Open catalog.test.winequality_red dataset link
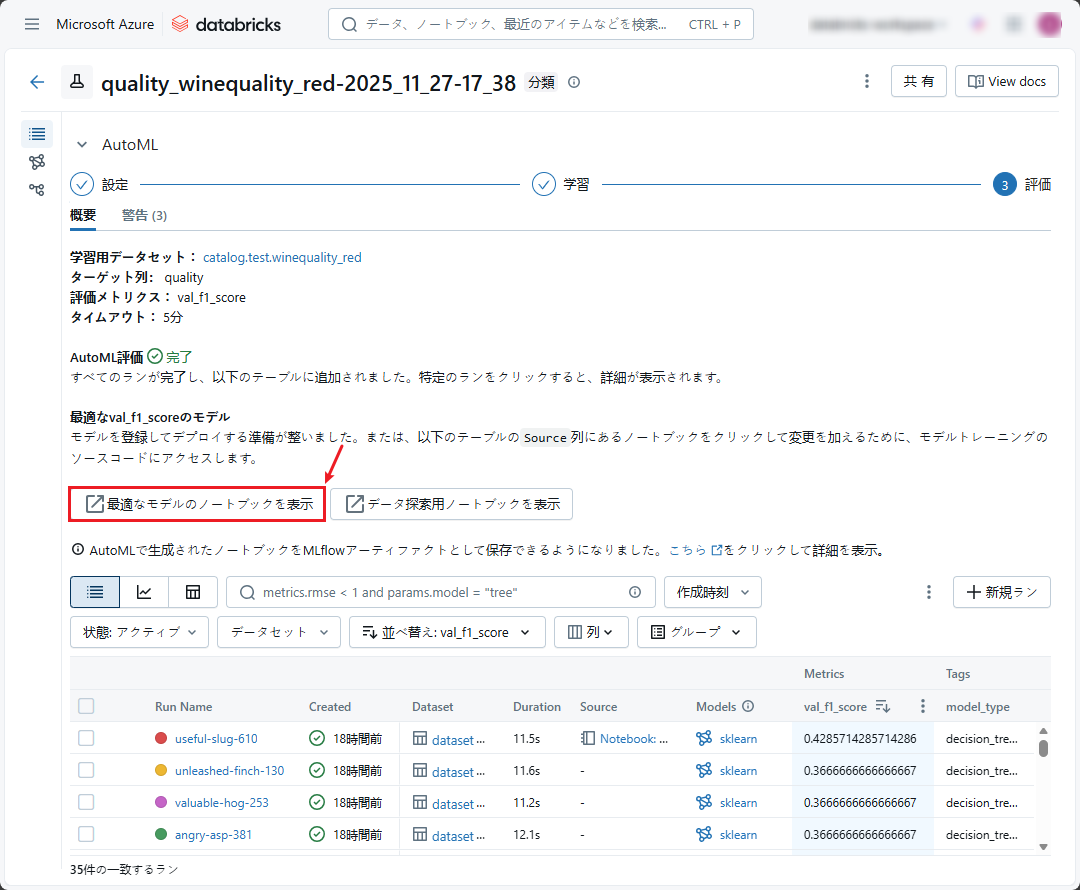This screenshot has height=890, width=1080. [x=282, y=258]
